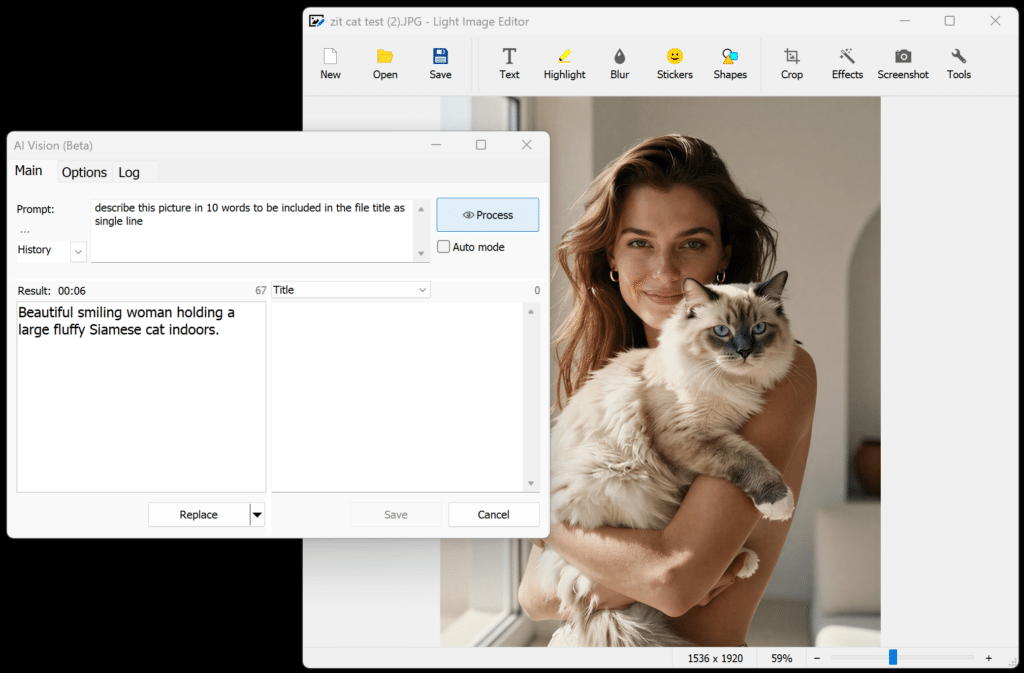Select the Shapes tool
Screen dimensions: 1024x673
(730, 63)
